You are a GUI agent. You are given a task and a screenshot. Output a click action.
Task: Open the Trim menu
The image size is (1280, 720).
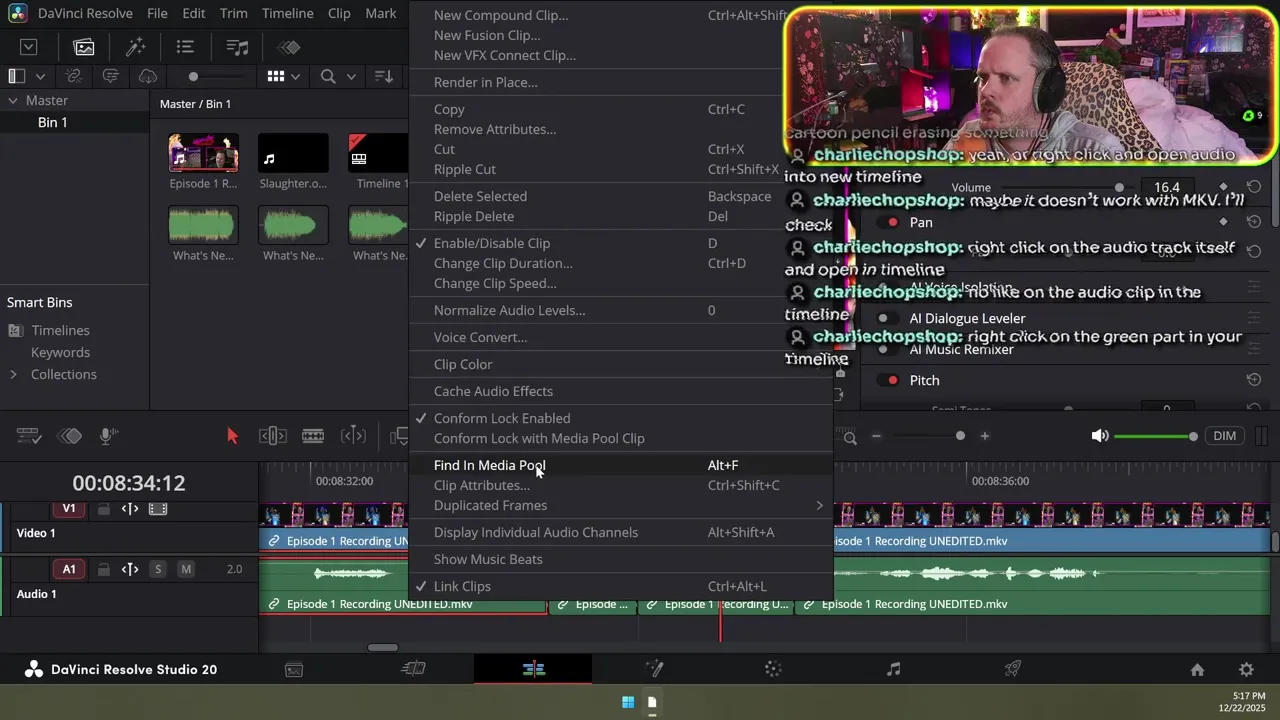pos(233,13)
